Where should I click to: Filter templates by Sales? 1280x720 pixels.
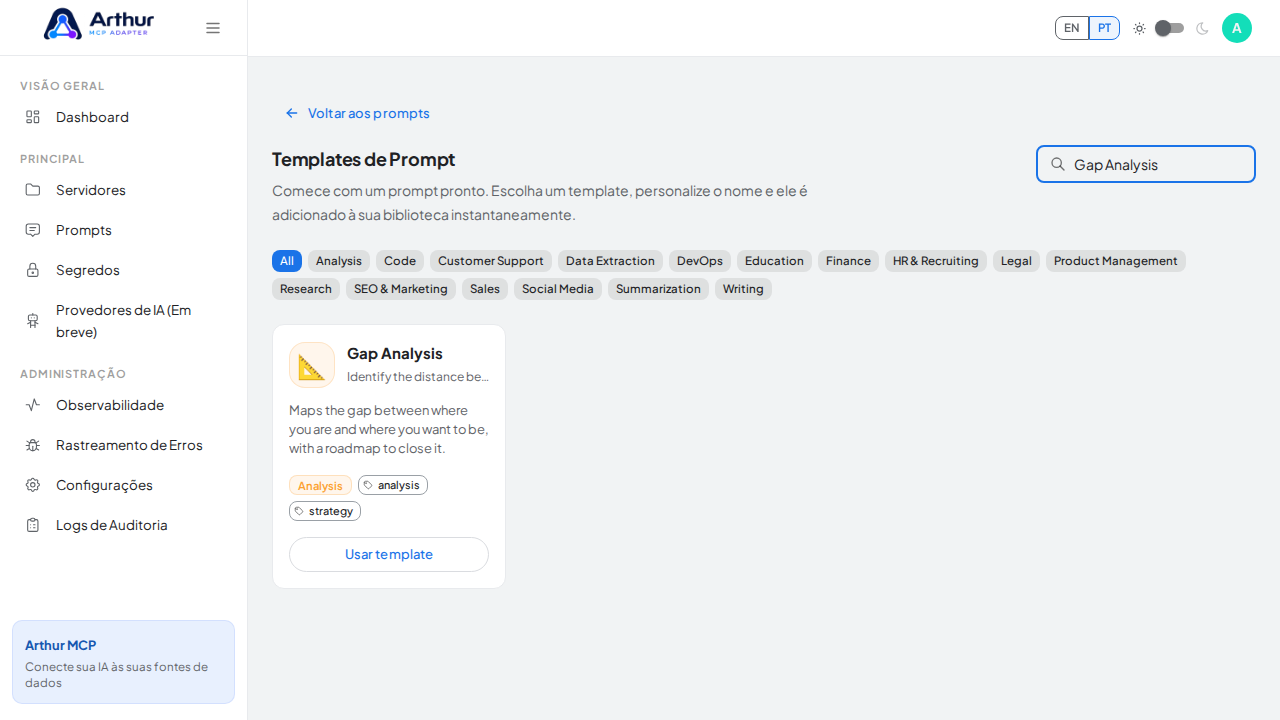coord(485,289)
